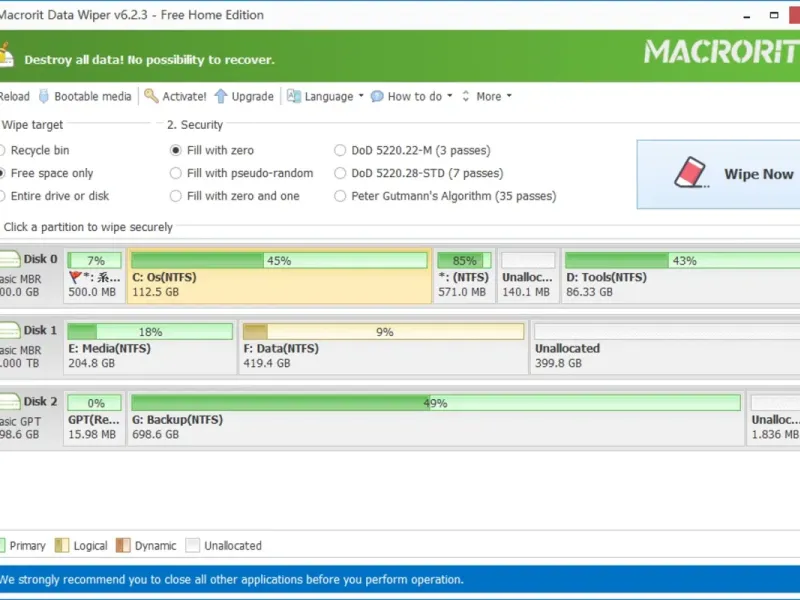
Task: Click the '86.33 GB' size text
Action: point(589,292)
